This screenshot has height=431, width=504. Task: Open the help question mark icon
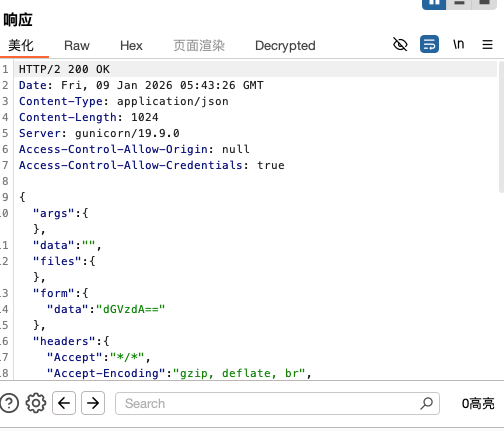(x=9, y=403)
